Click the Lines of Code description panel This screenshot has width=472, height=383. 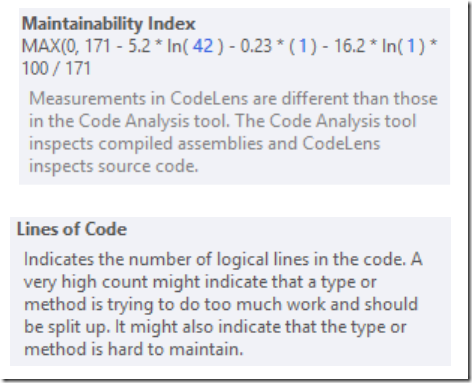(230, 291)
